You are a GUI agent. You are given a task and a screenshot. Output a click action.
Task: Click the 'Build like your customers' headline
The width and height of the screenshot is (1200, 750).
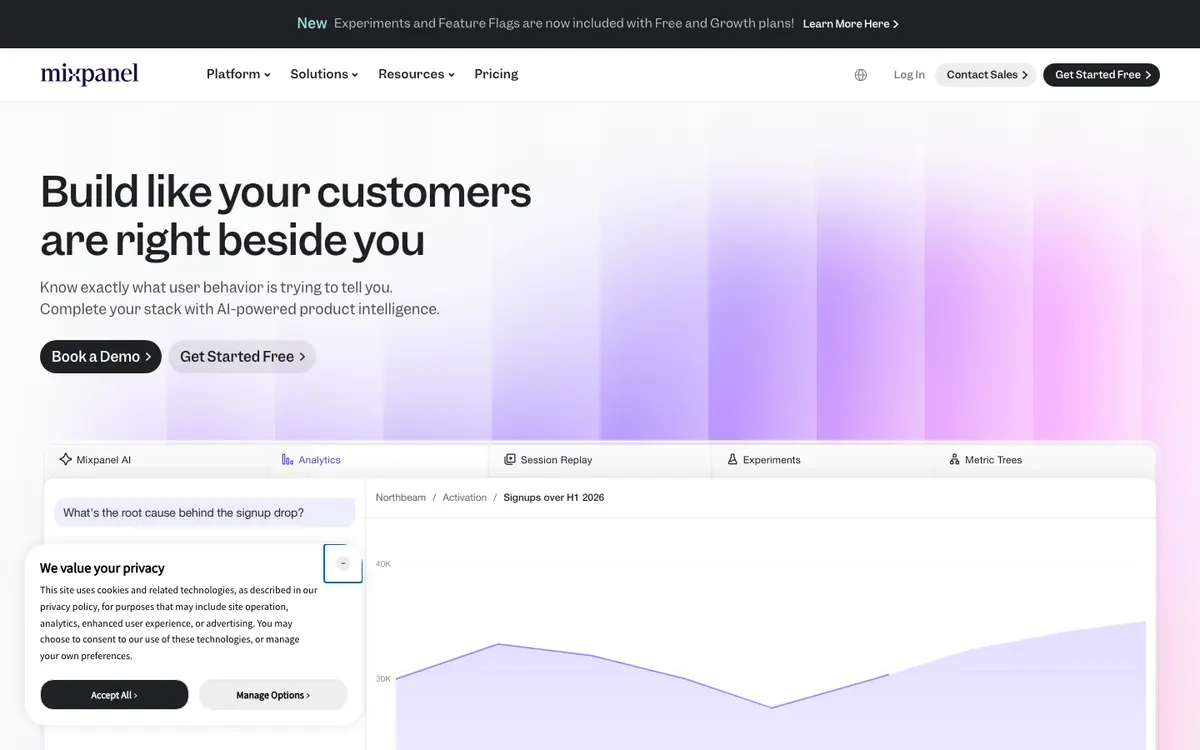pyautogui.click(x=286, y=216)
